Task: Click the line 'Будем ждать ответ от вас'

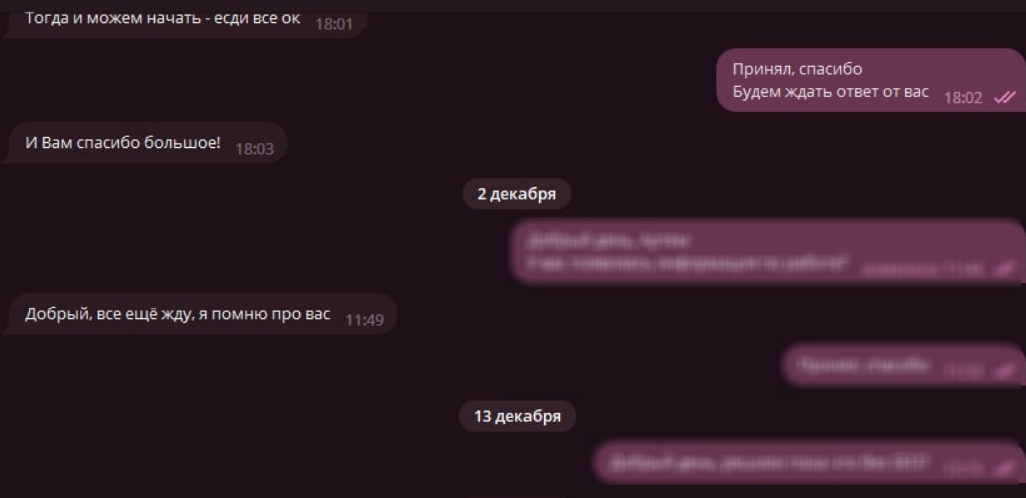Action: point(830,92)
